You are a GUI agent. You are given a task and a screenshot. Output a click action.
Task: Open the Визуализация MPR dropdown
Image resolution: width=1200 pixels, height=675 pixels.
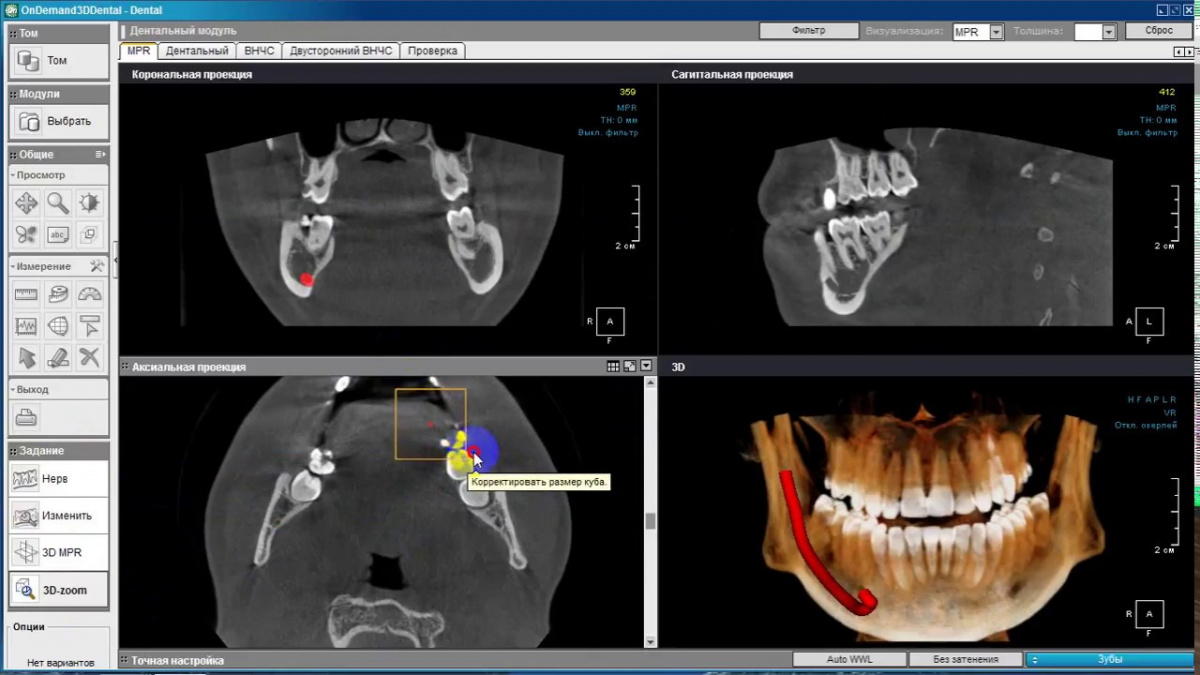point(996,32)
